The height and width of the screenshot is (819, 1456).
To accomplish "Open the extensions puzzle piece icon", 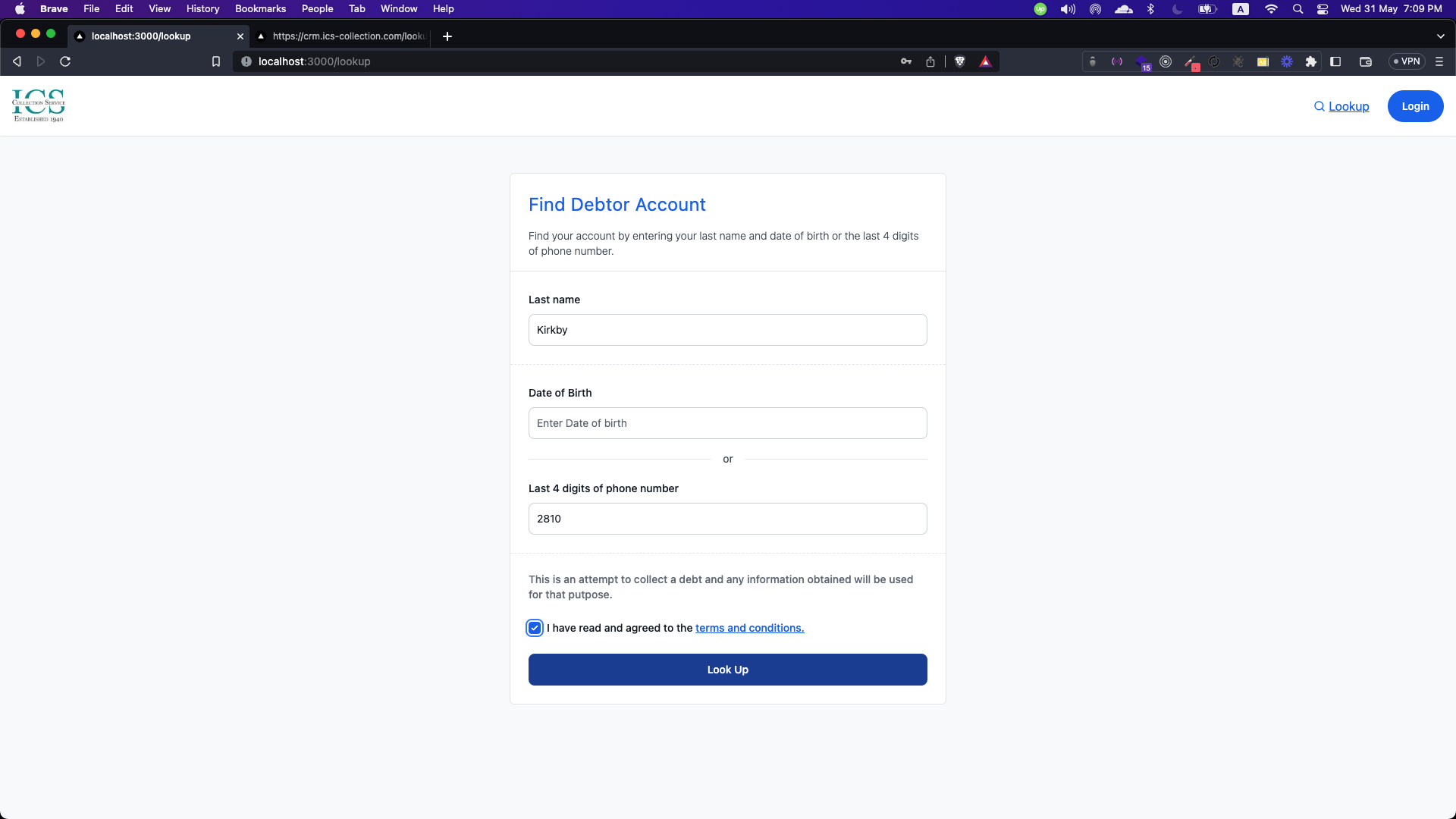I will click(x=1311, y=61).
